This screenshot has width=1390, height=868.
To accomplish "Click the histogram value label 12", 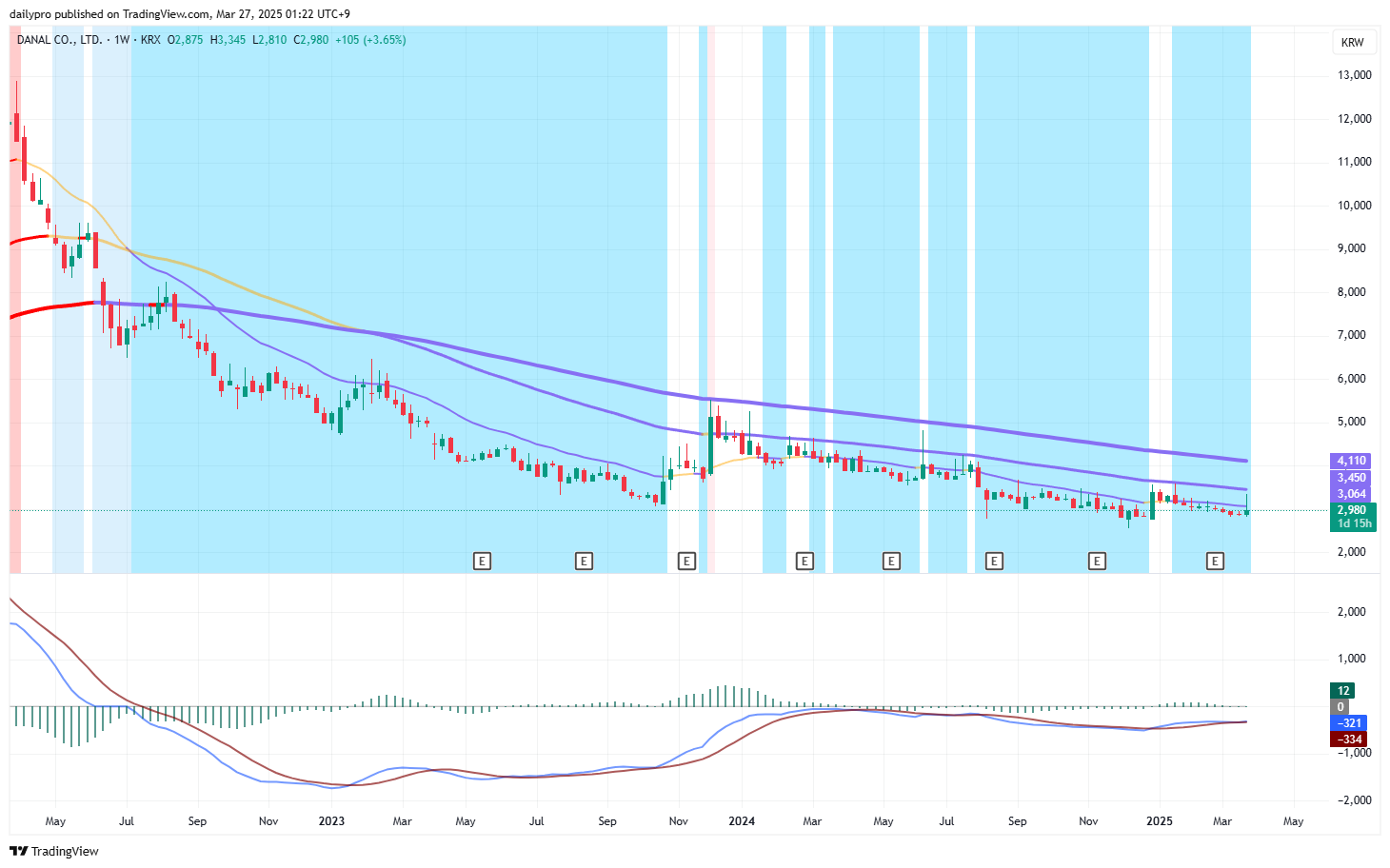I will (1342, 691).
